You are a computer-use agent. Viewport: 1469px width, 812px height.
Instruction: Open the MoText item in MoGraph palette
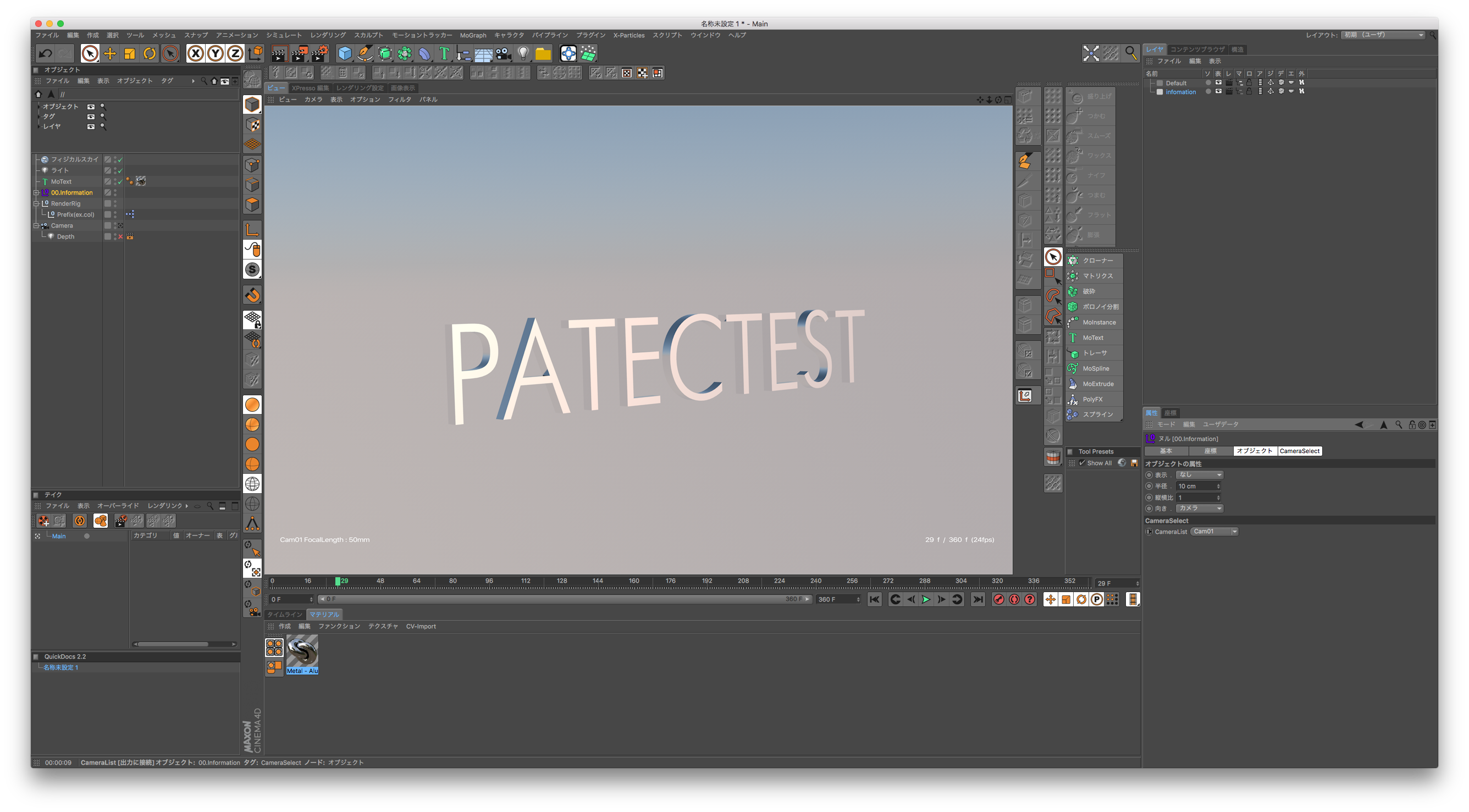click(x=1093, y=338)
